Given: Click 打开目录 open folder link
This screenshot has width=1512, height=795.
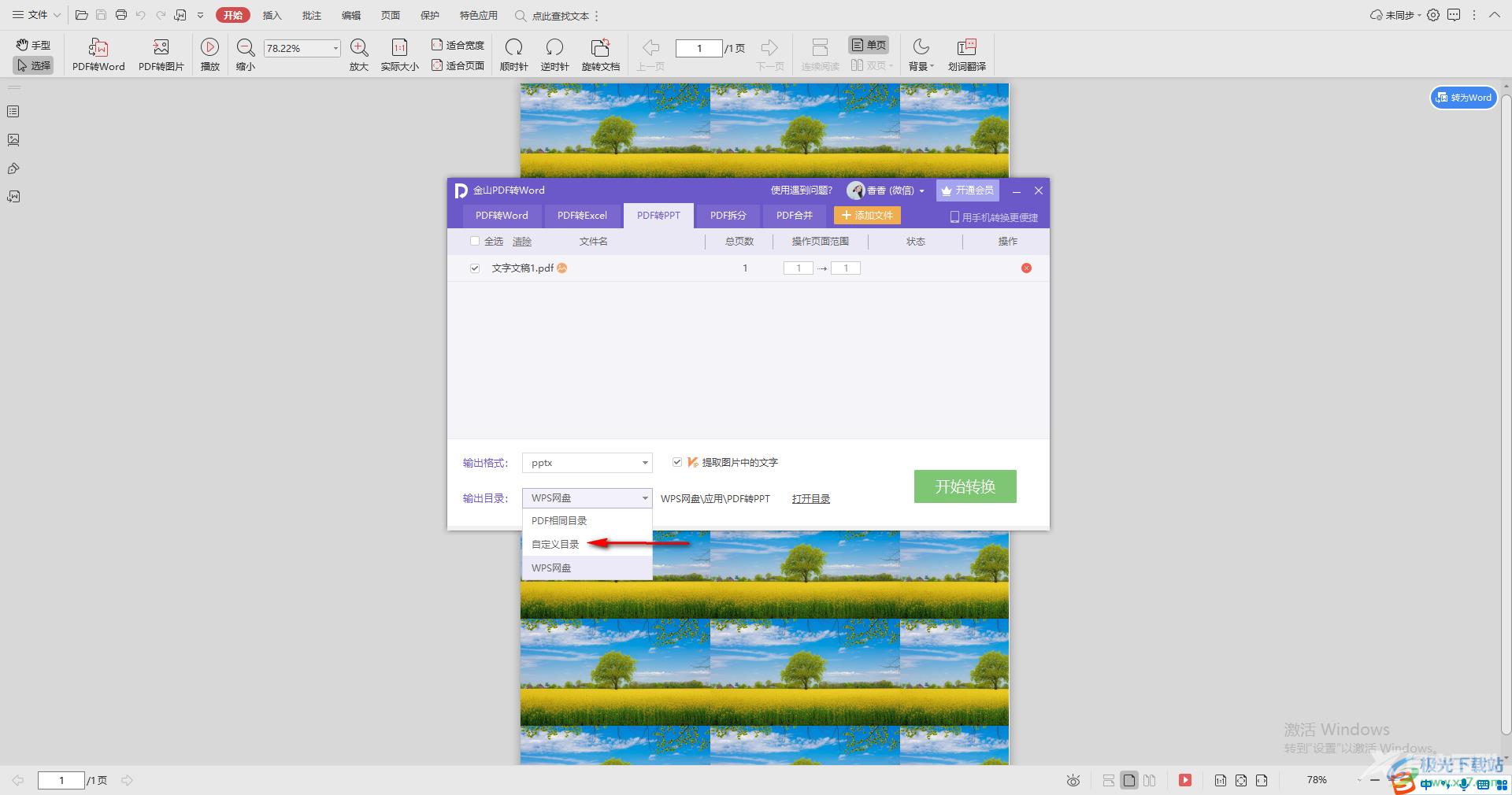Looking at the screenshot, I should tap(811, 498).
